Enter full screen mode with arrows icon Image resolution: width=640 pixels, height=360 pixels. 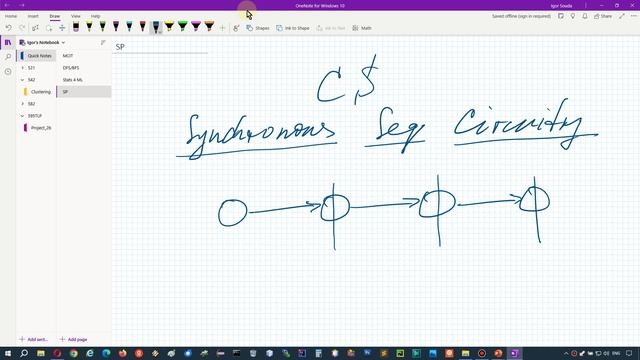tap(622, 16)
